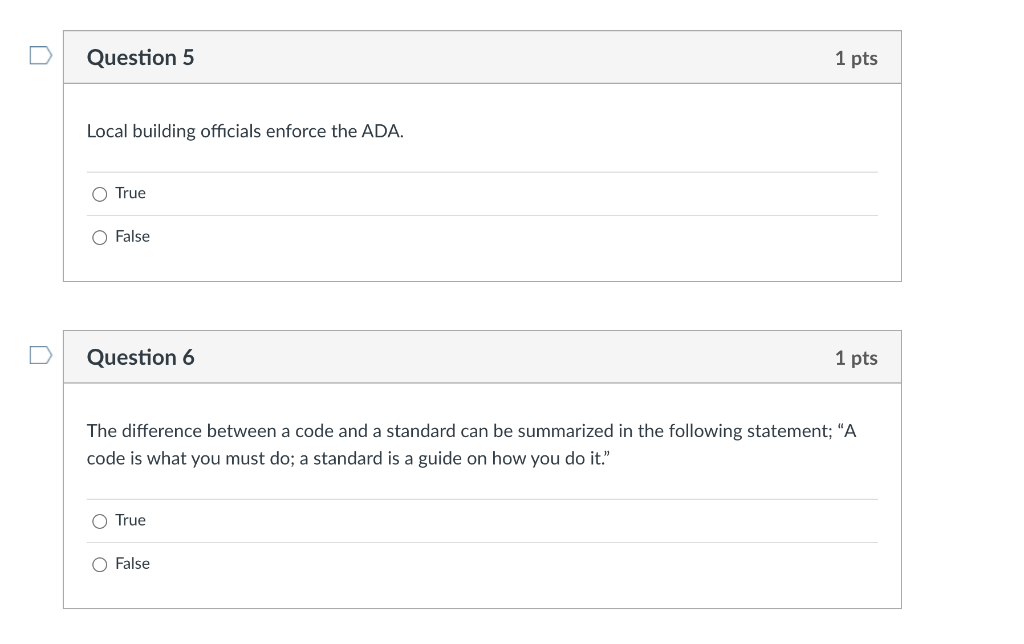Click the False answer label in Question 5
1024x644 pixels.
132,237
